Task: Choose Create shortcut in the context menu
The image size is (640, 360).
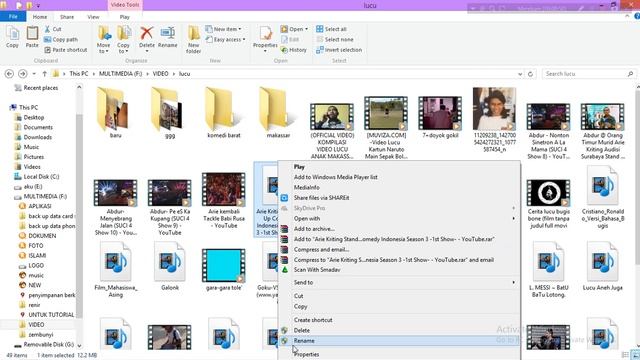Action: 313,320
